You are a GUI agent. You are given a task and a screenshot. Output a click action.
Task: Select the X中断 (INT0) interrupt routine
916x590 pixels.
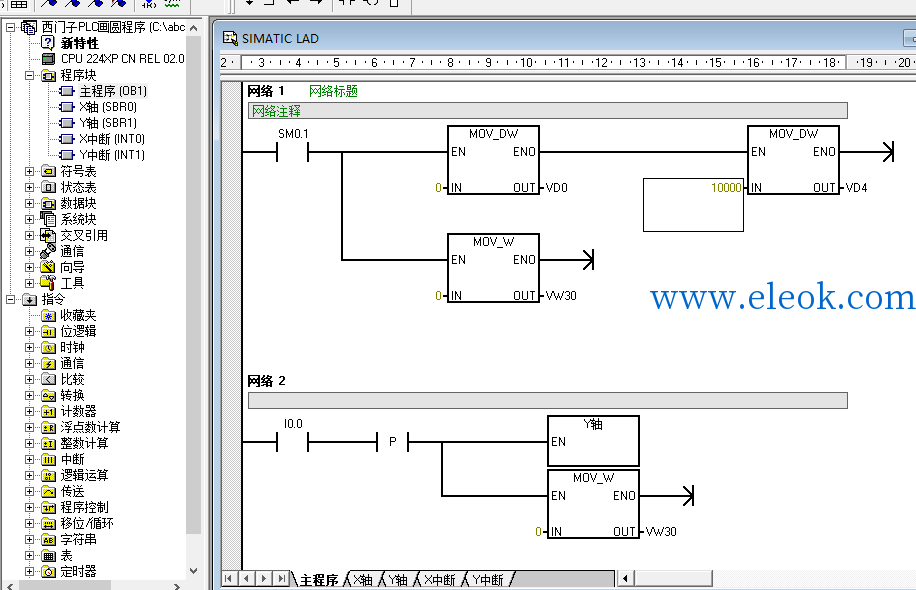[x=112, y=139]
